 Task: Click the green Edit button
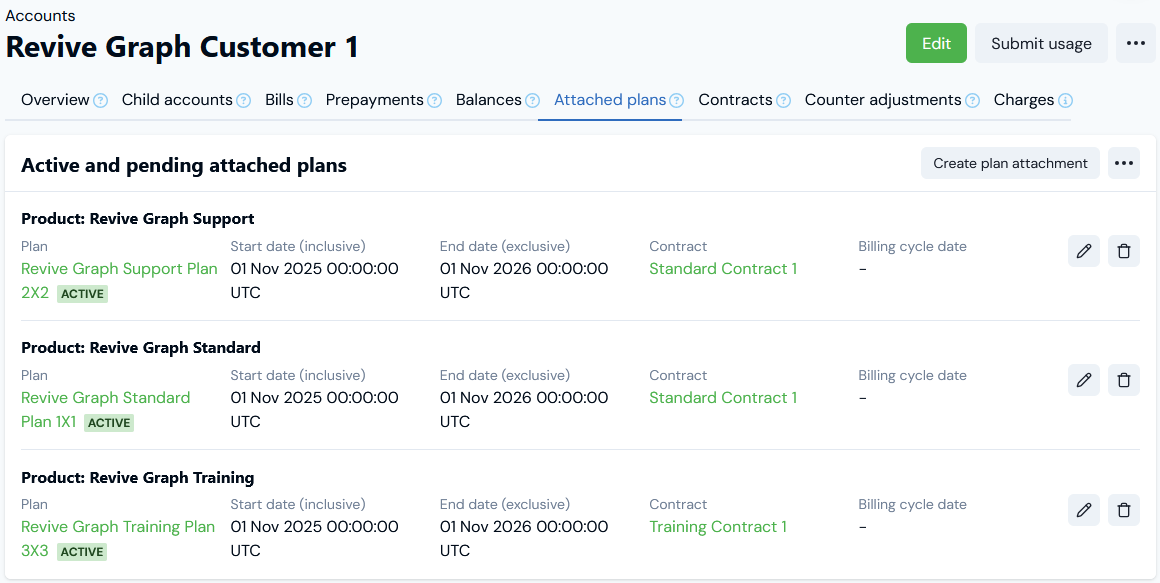[936, 43]
